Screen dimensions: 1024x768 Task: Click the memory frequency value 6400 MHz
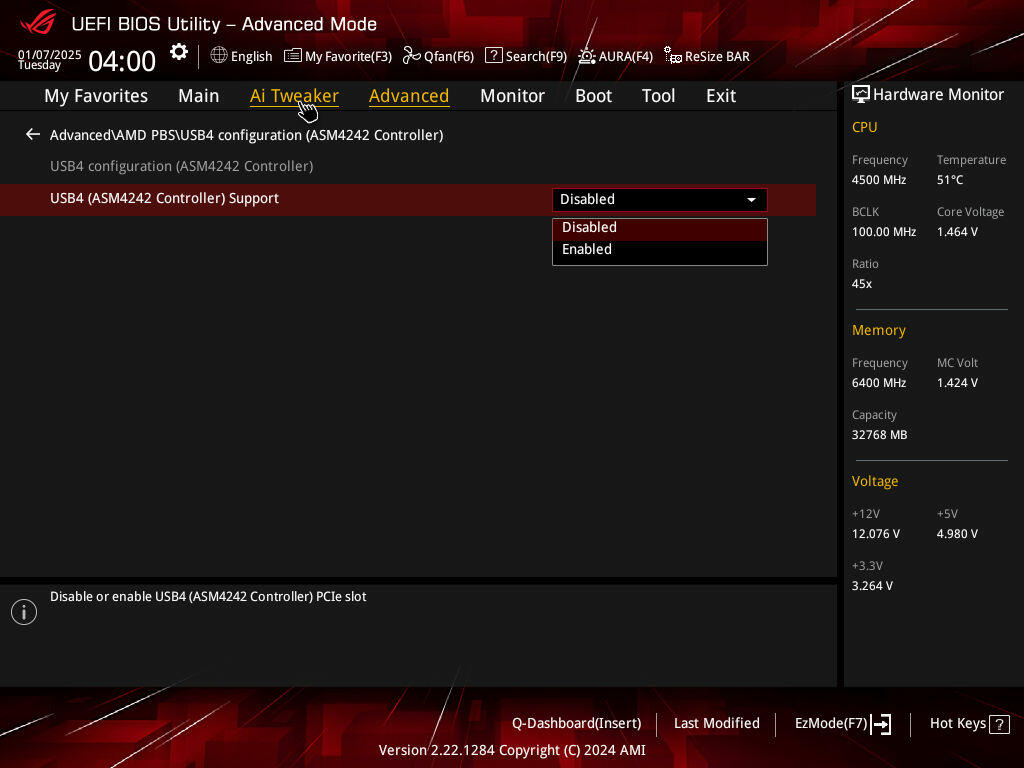[x=879, y=383]
